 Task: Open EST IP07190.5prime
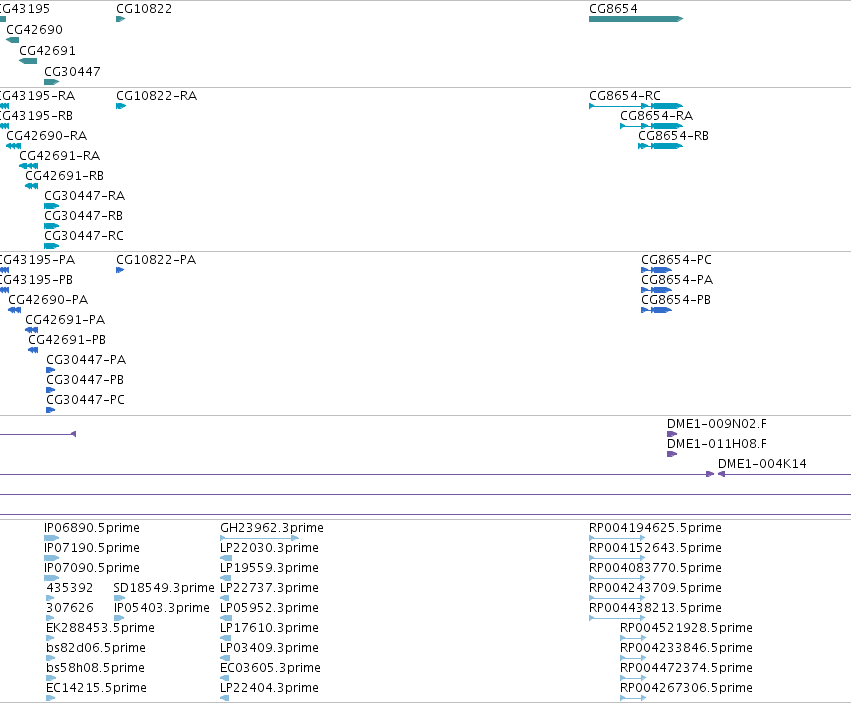[52, 558]
